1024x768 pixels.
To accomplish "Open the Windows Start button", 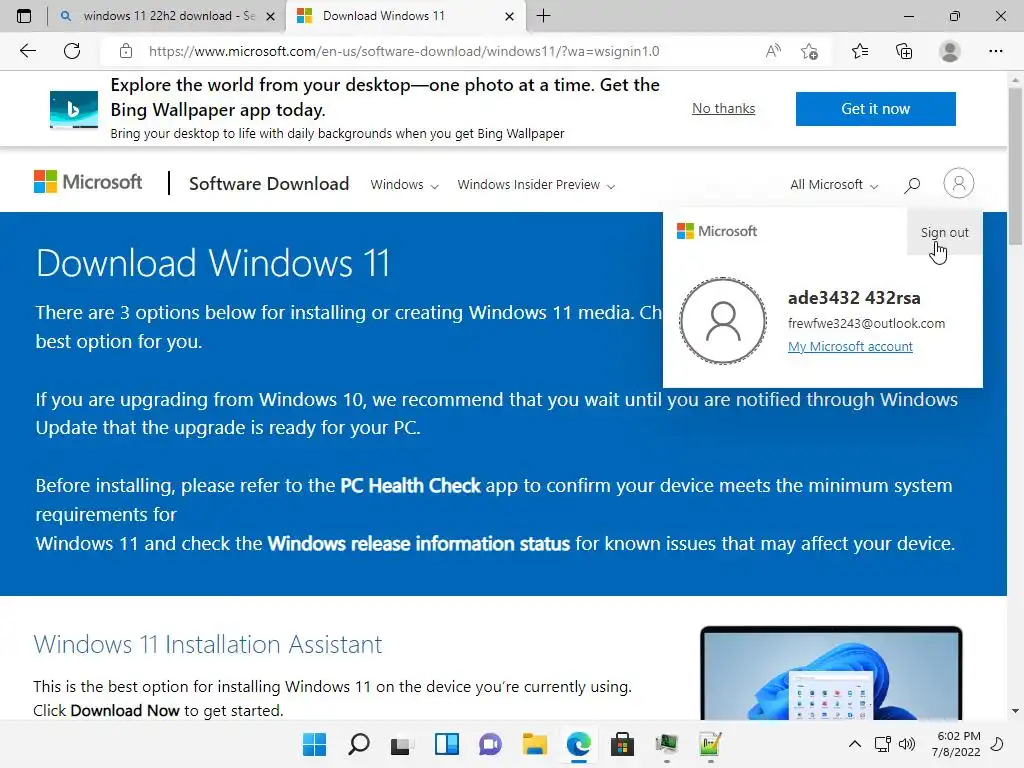I will [314, 744].
